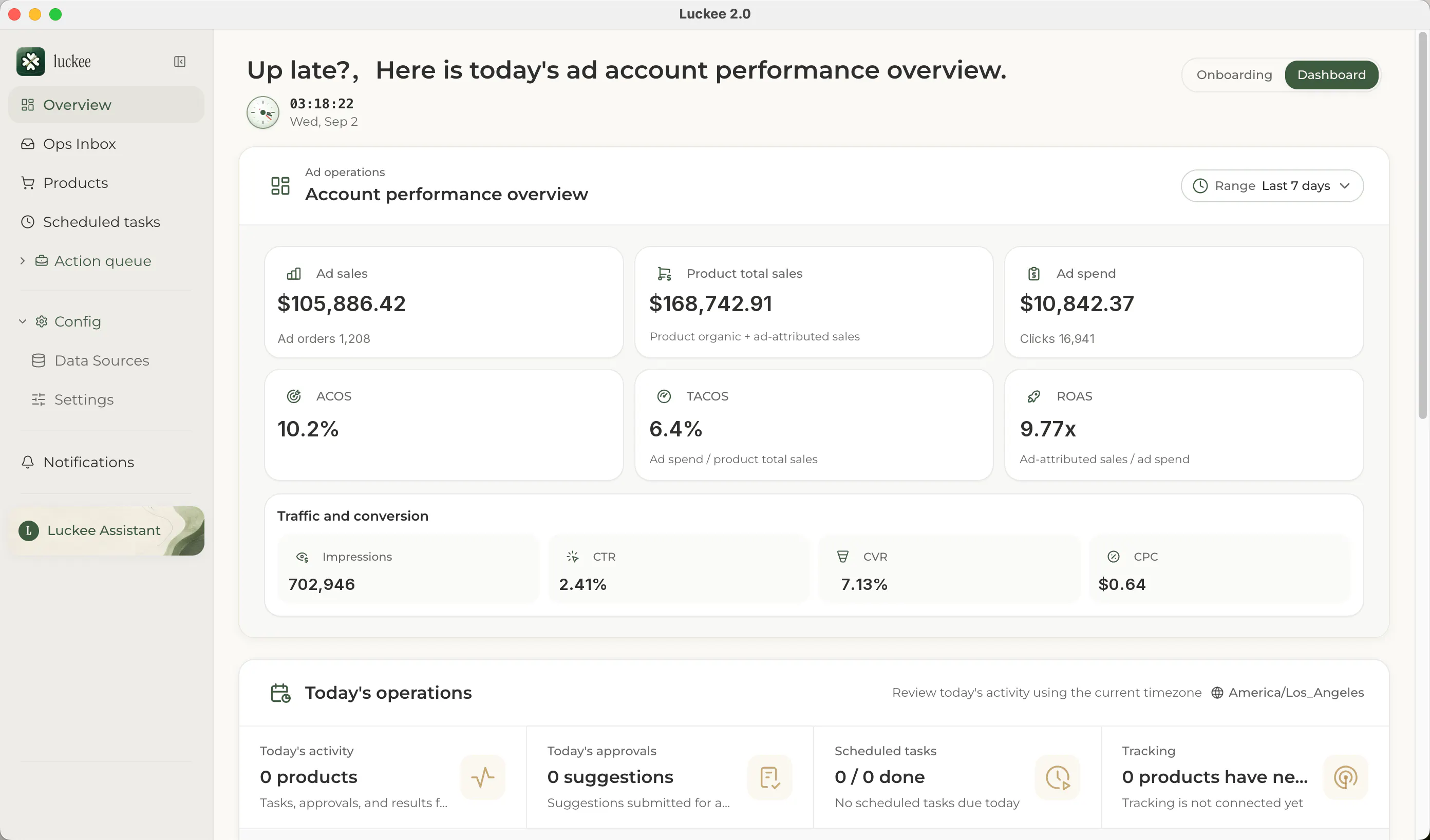This screenshot has width=1430, height=840.
Task: Open Notifications bell item
Action: click(106, 462)
